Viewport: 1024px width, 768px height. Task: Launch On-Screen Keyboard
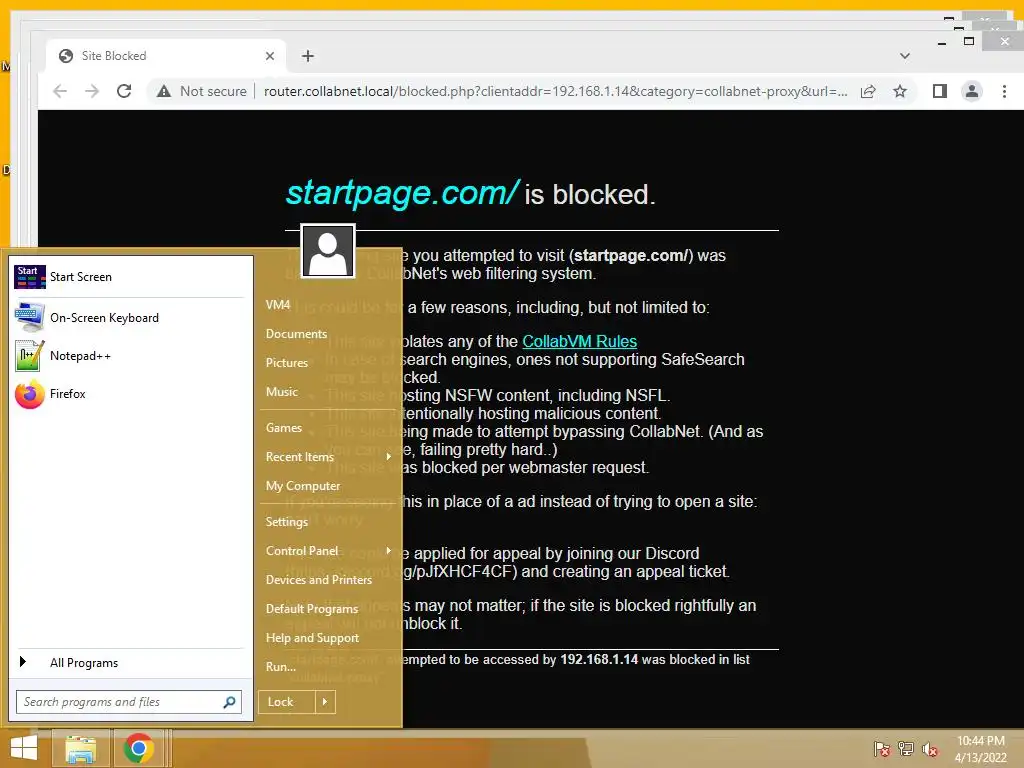(x=129, y=317)
